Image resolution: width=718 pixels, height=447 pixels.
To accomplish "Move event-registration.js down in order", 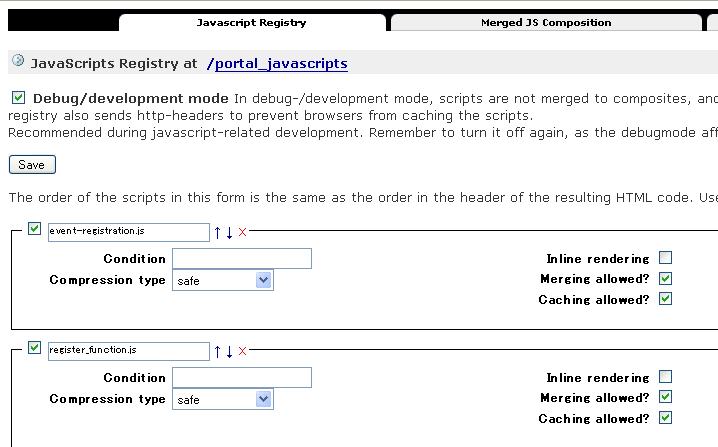I will [x=229, y=233].
